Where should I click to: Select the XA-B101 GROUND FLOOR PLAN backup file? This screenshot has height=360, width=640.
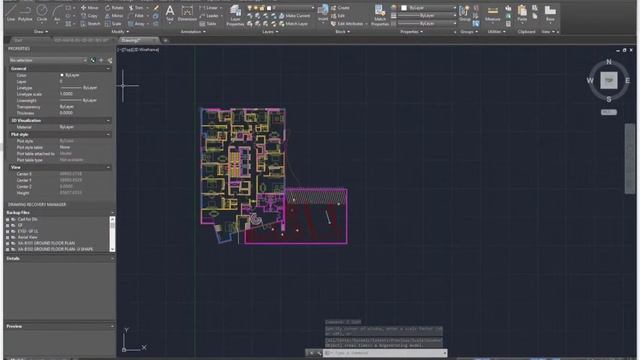46,243
